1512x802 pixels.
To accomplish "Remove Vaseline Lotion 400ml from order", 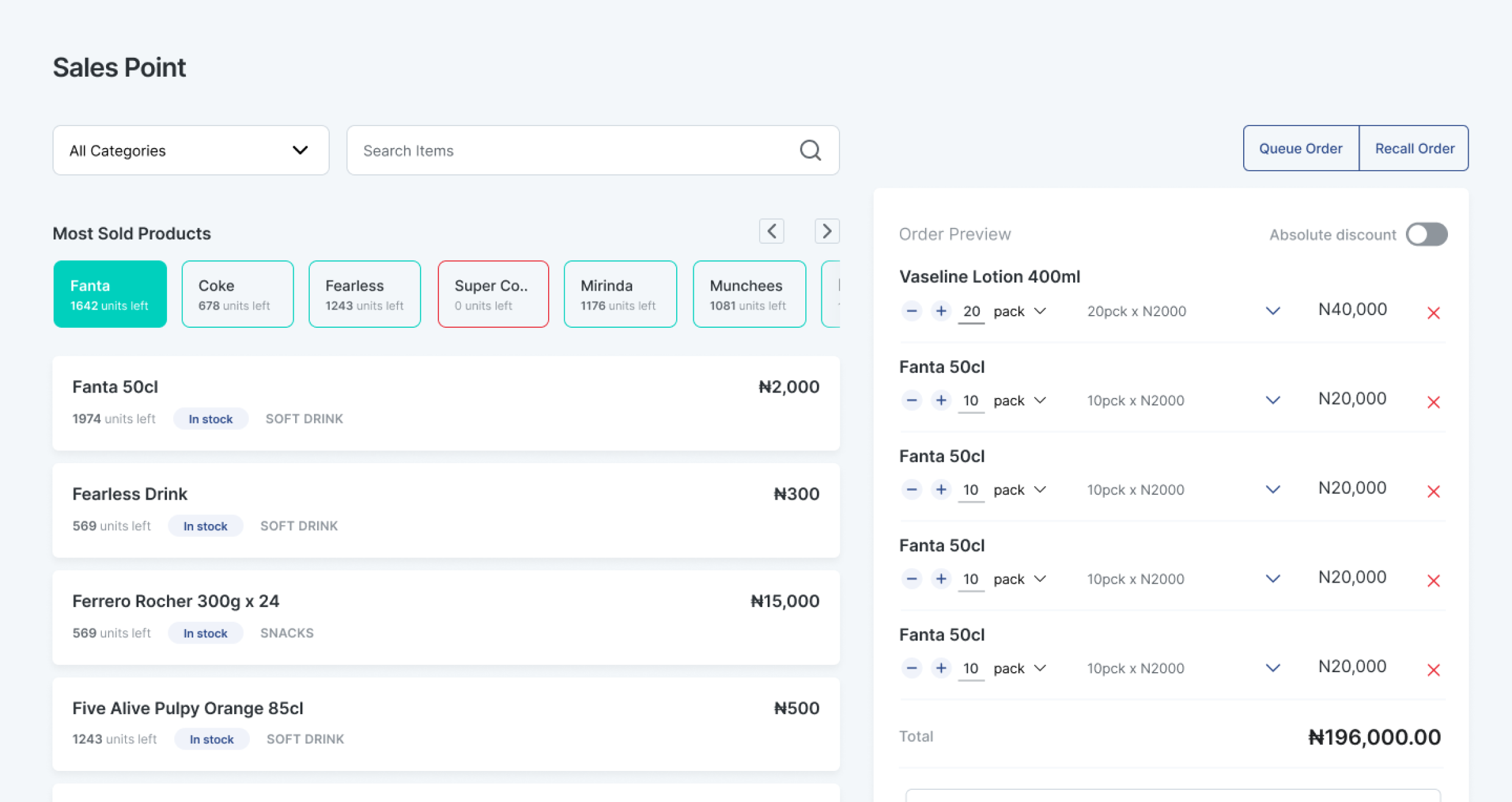I will click(1433, 313).
